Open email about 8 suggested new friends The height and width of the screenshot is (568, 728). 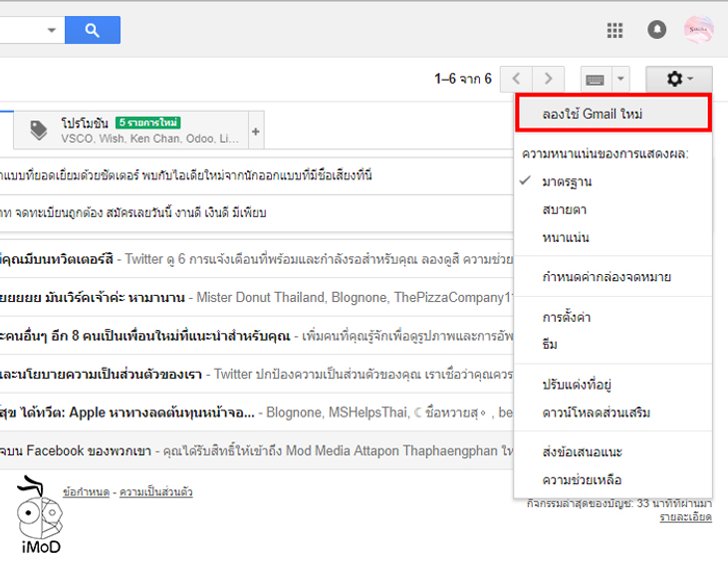(256, 336)
